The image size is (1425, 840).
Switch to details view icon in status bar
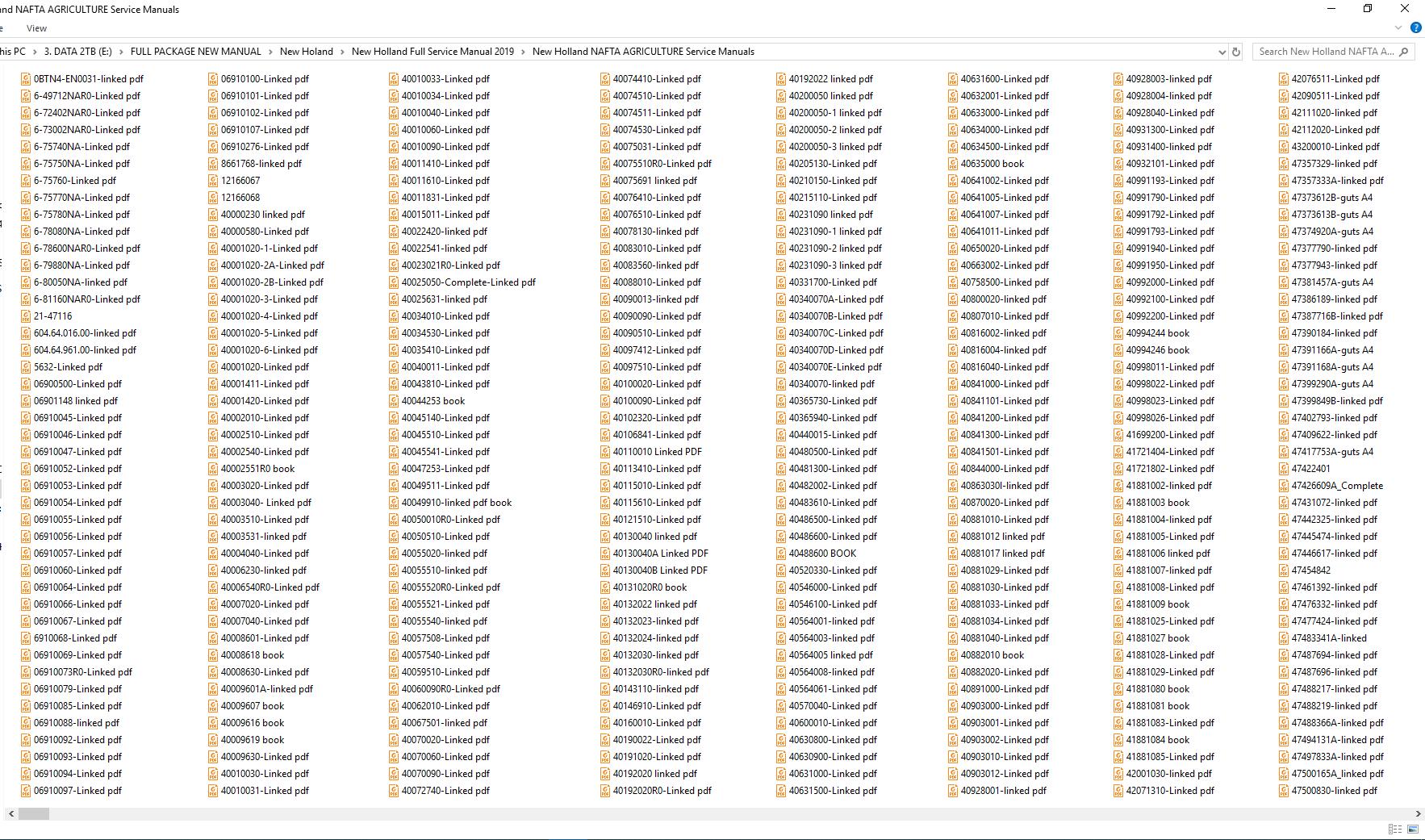tap(1395, 829)
